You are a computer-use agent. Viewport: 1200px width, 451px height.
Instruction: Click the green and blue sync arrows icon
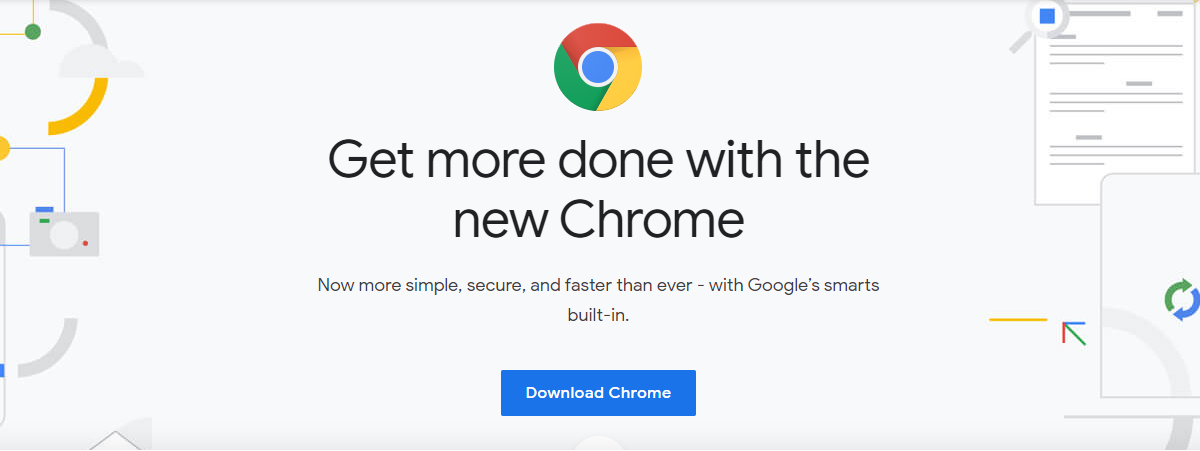pos(1182,301)
